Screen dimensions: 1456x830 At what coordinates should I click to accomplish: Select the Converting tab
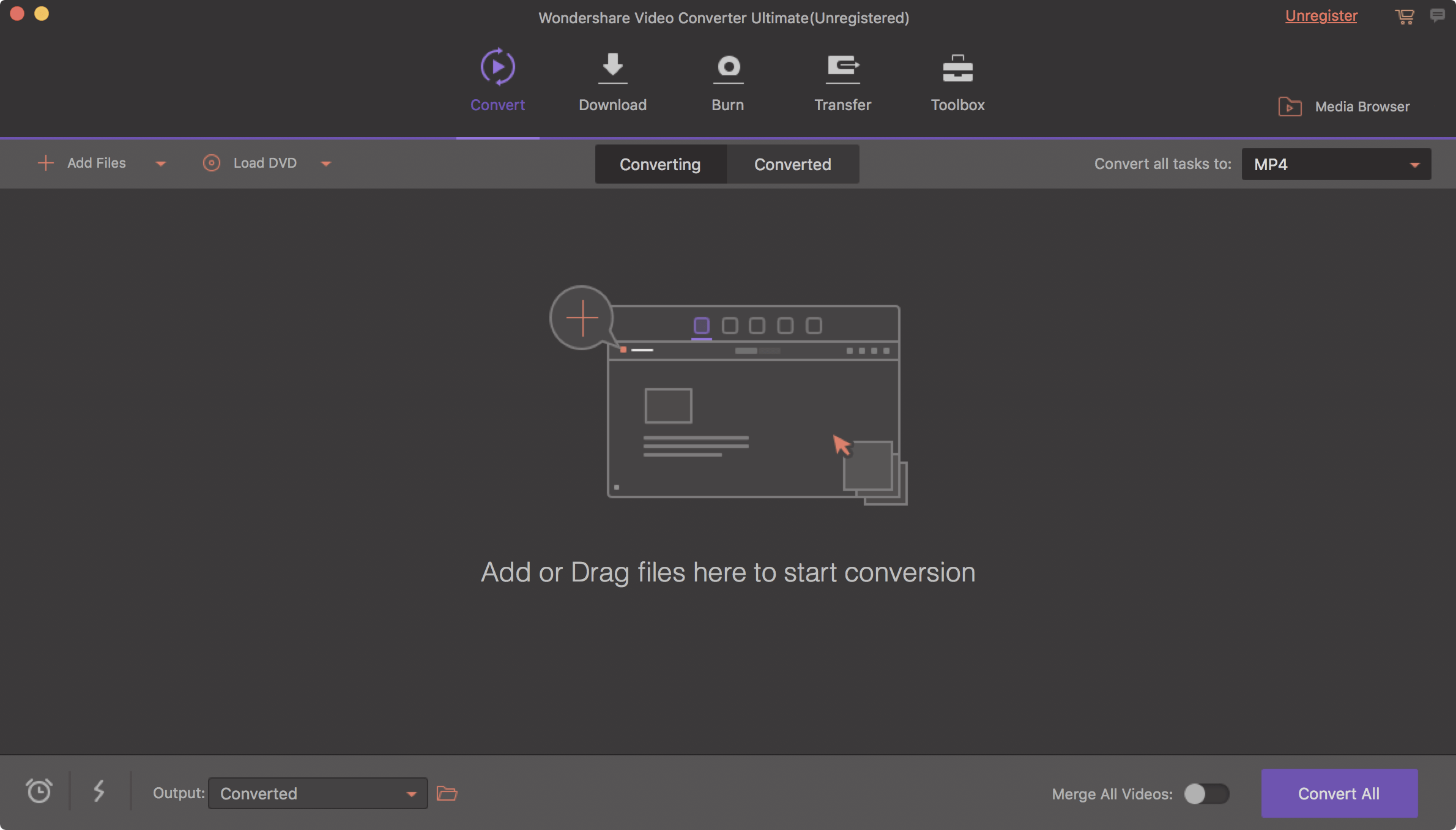[x=660, y=164]
